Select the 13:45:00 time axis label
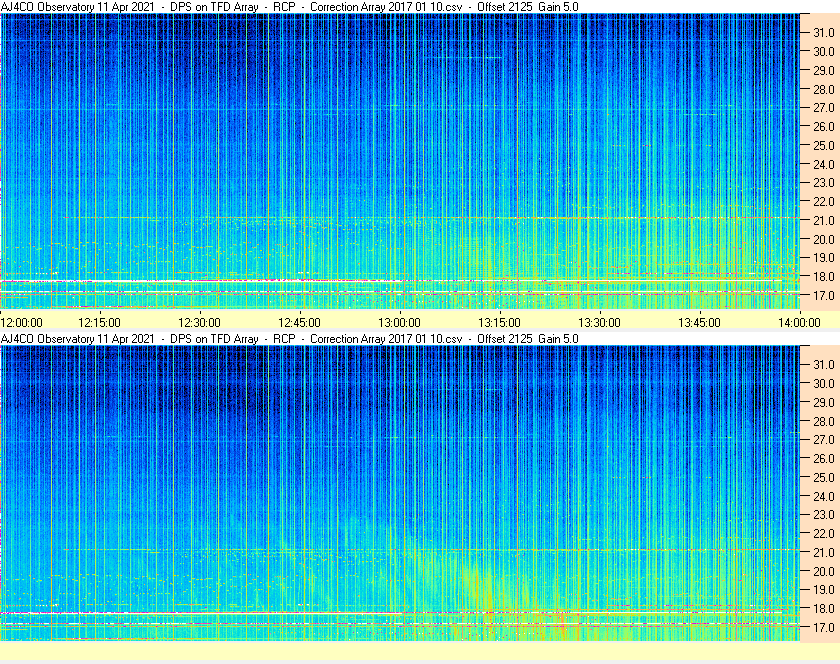 tap(700, 323)
